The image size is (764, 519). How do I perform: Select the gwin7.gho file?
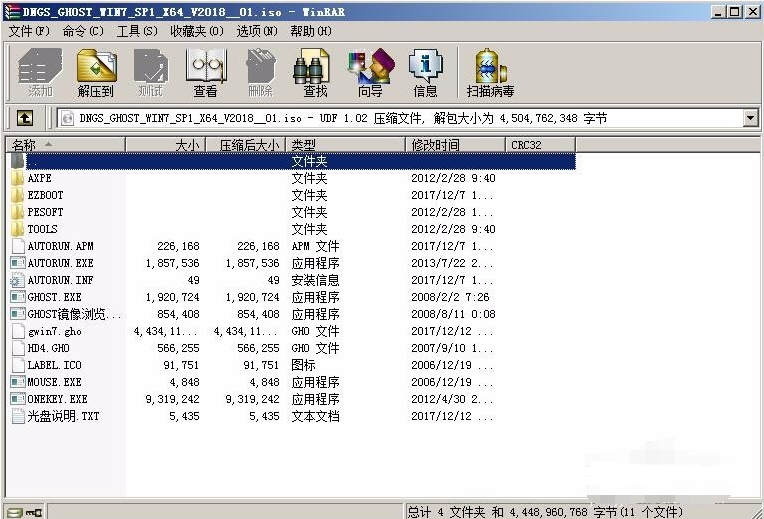tap(54, 331)
